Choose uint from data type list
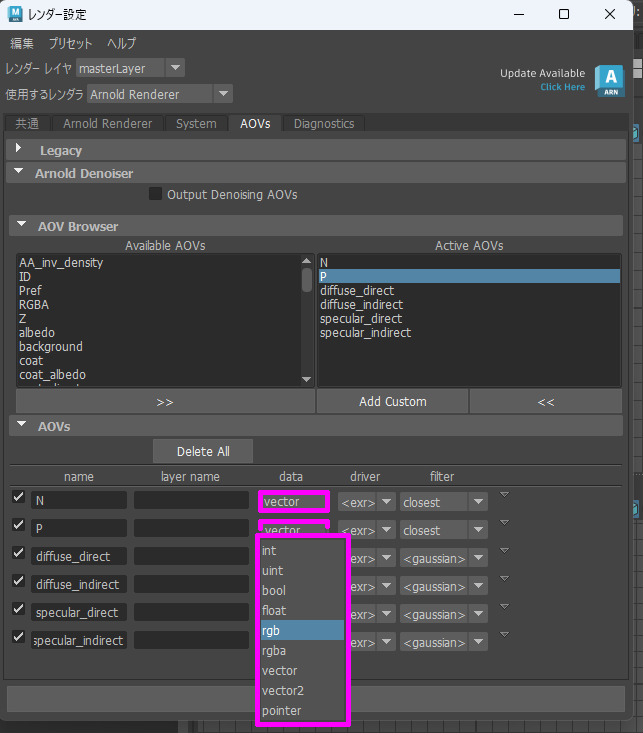The height and width of the screenshot is (733, 643). click(x=303, y=571)
